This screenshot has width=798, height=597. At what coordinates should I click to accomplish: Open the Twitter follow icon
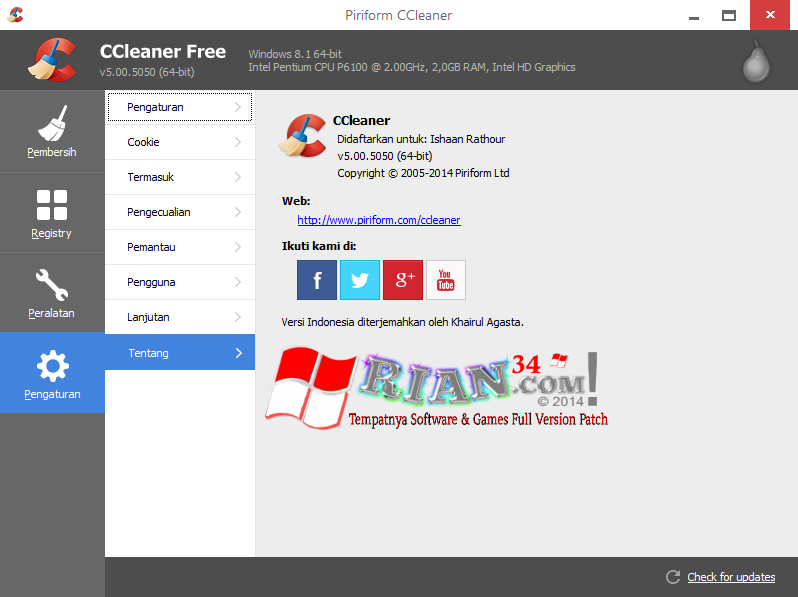[360, 280]
